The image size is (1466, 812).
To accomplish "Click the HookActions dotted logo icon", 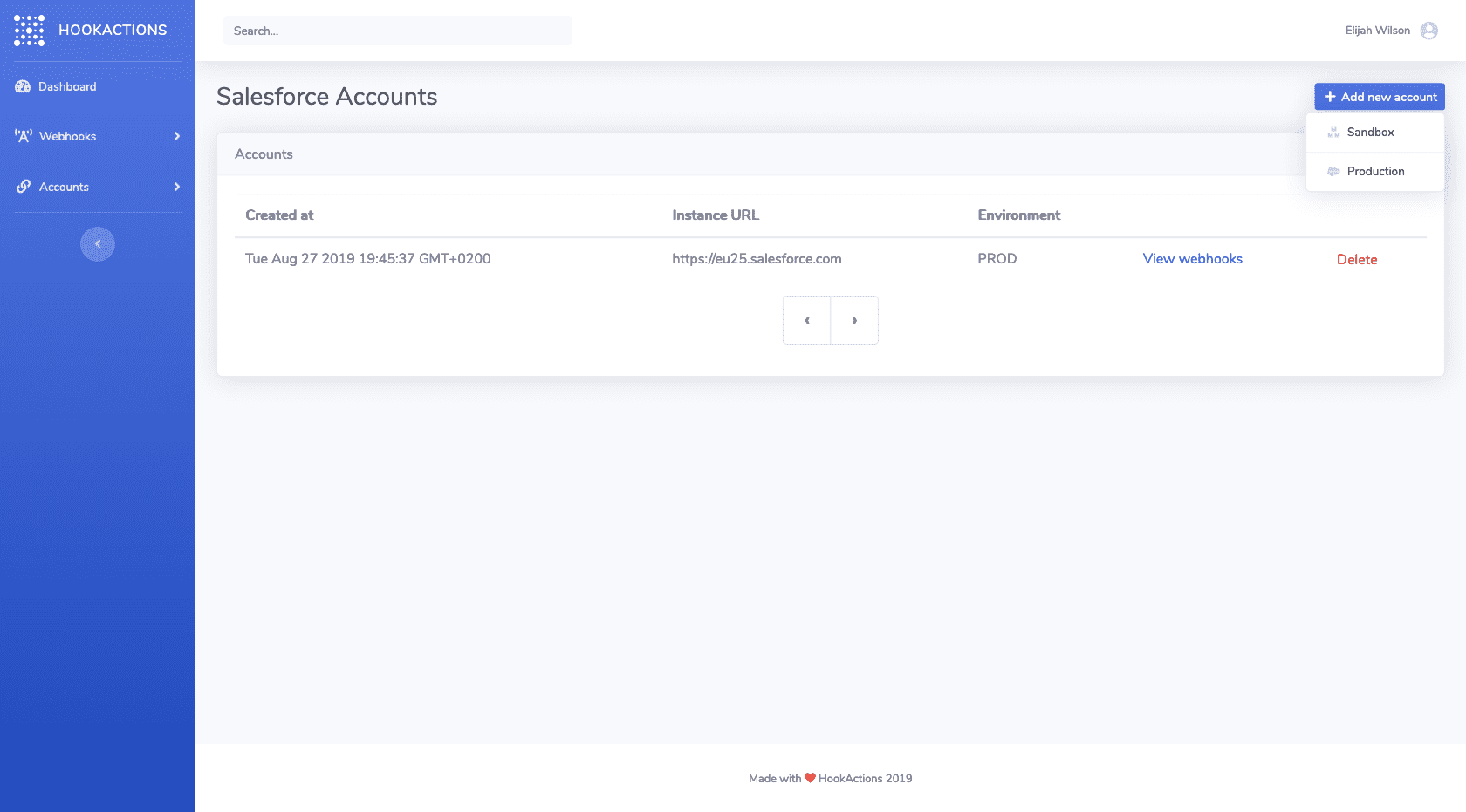I will [x=29, y=31].
